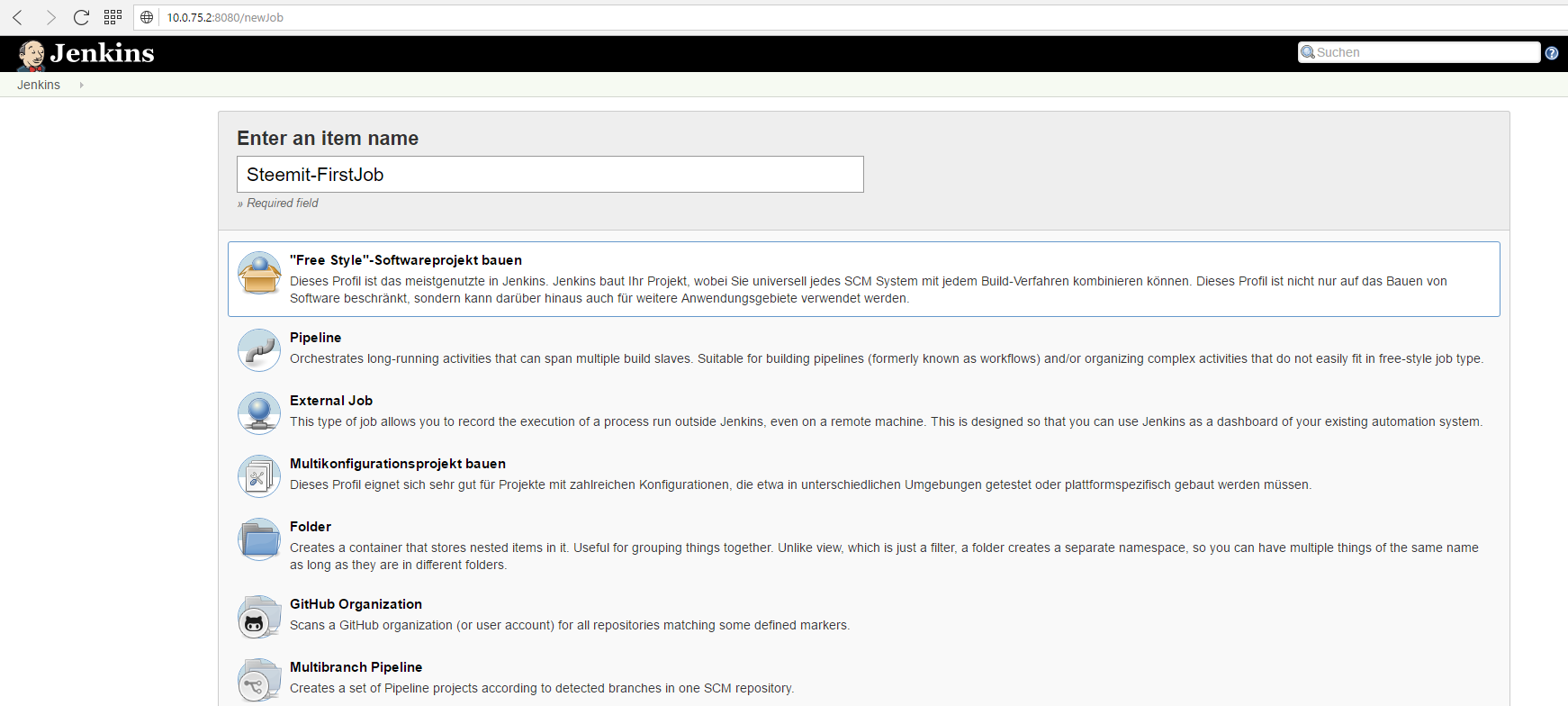Choose the Folder item title
The height and width of the screenshot is (706, 1568).
[311, 527]
